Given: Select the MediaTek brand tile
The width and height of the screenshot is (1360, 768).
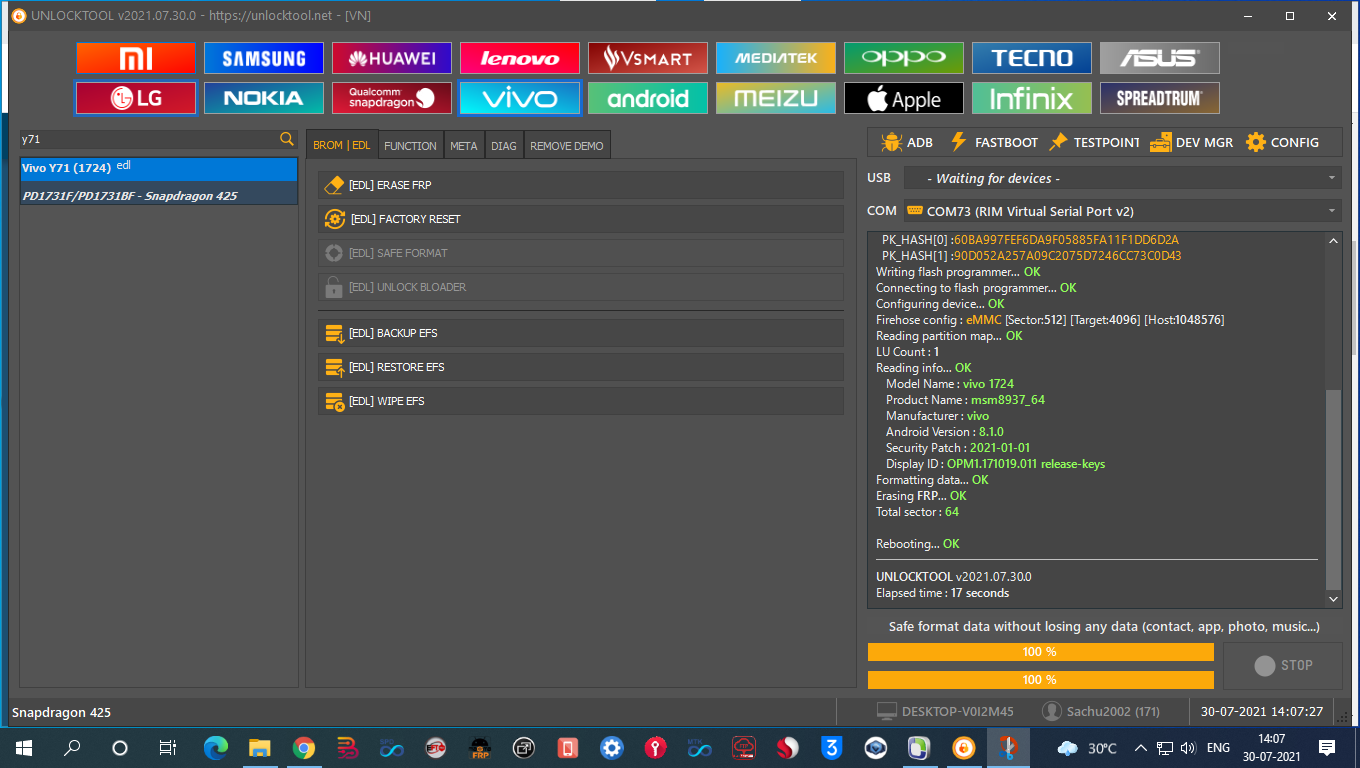Looking at the screenshot, I should [x=776, y=58].
